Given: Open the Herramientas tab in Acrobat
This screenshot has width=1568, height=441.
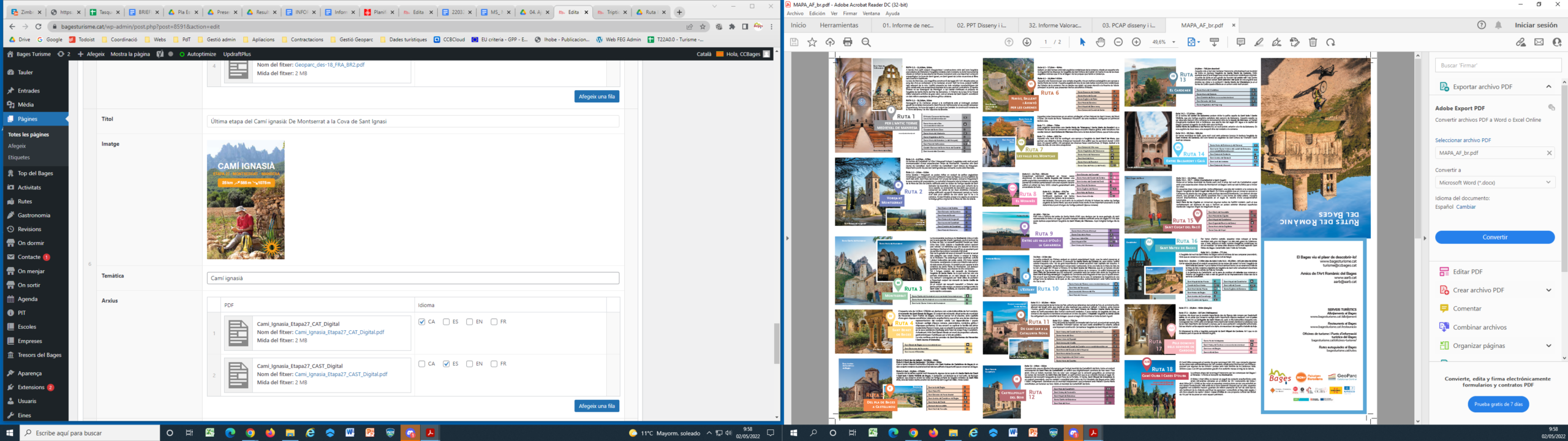Looking at the screenshot, I should pos(839,25).
